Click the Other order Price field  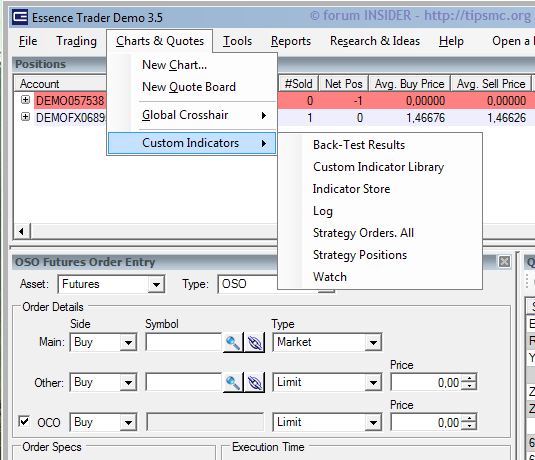426,383
